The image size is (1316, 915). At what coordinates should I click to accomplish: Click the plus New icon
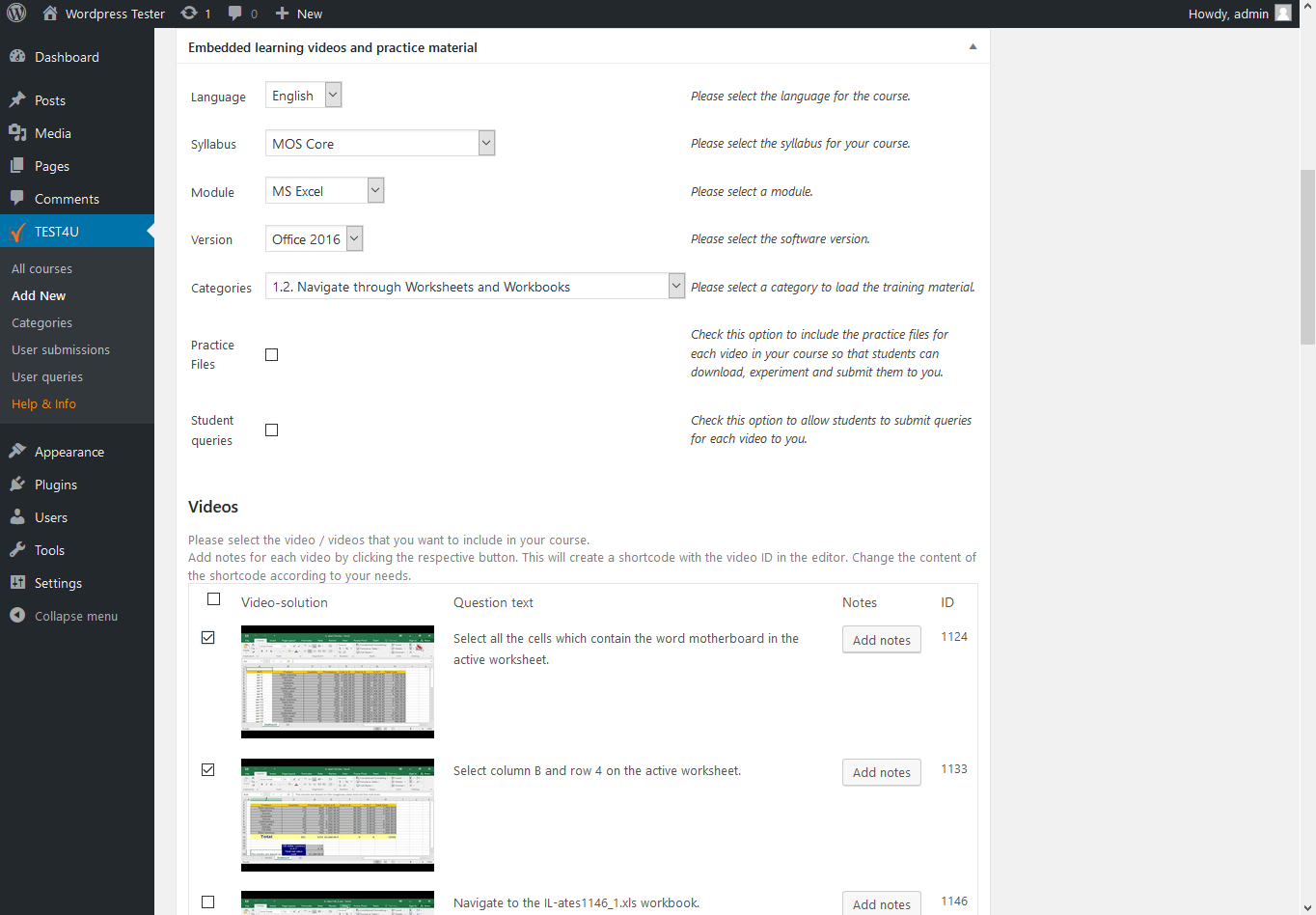282,14
